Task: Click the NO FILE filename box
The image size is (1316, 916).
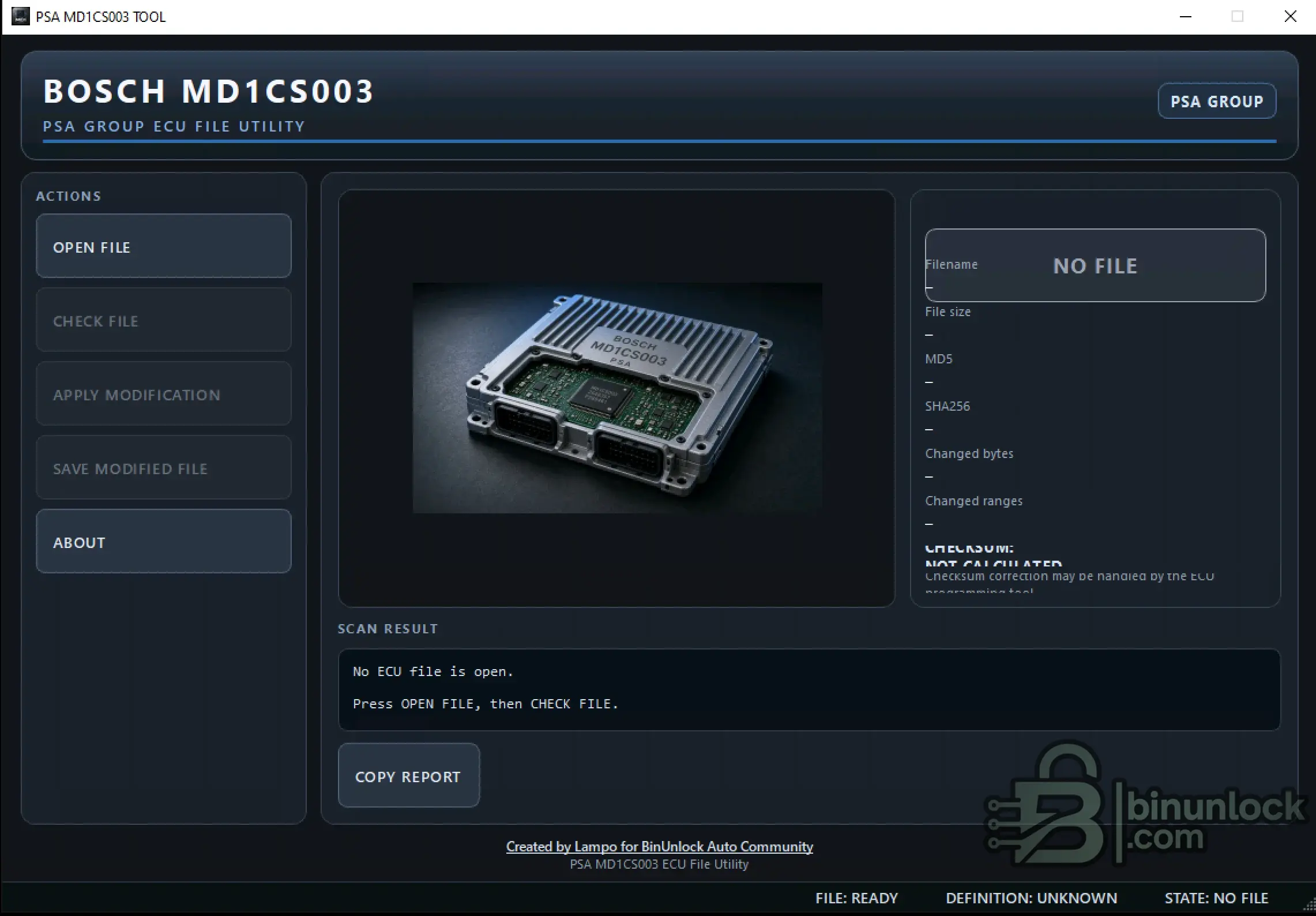Action: click(x=1095, y=265)
